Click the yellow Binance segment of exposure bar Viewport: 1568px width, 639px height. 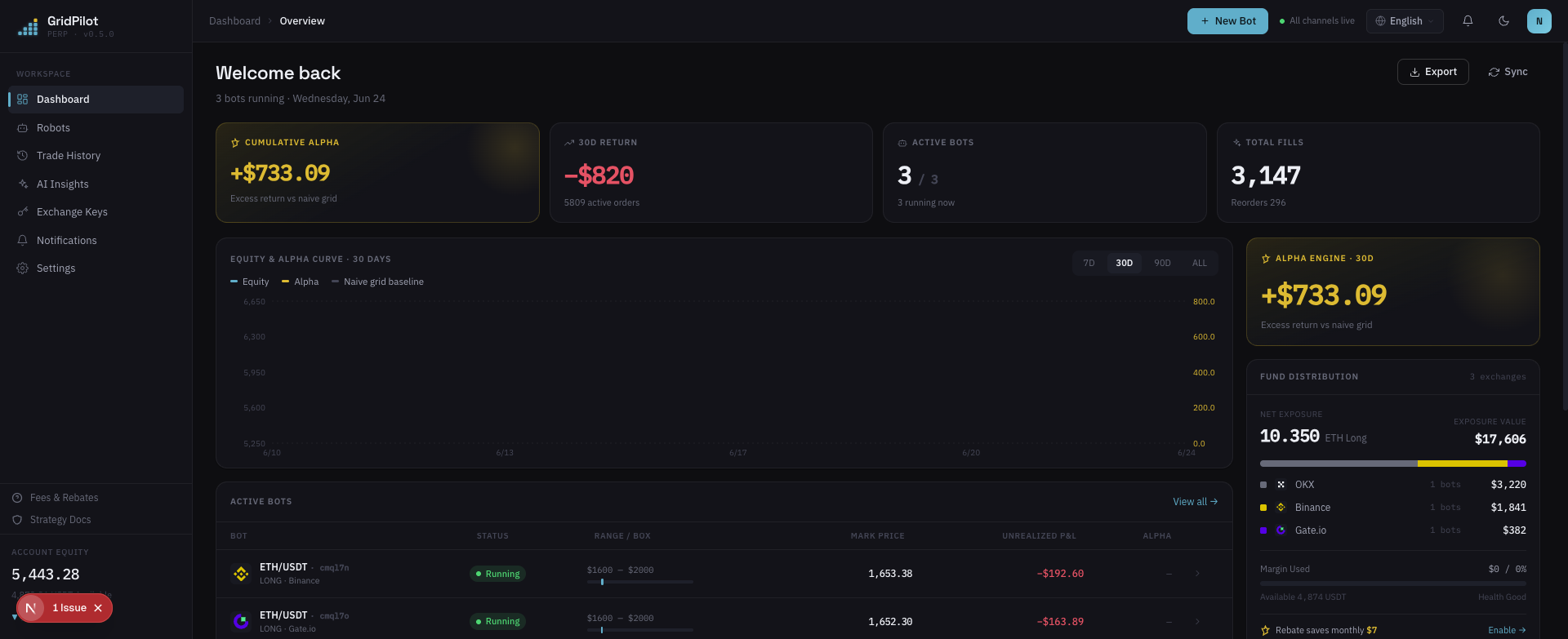(1462, 464)
